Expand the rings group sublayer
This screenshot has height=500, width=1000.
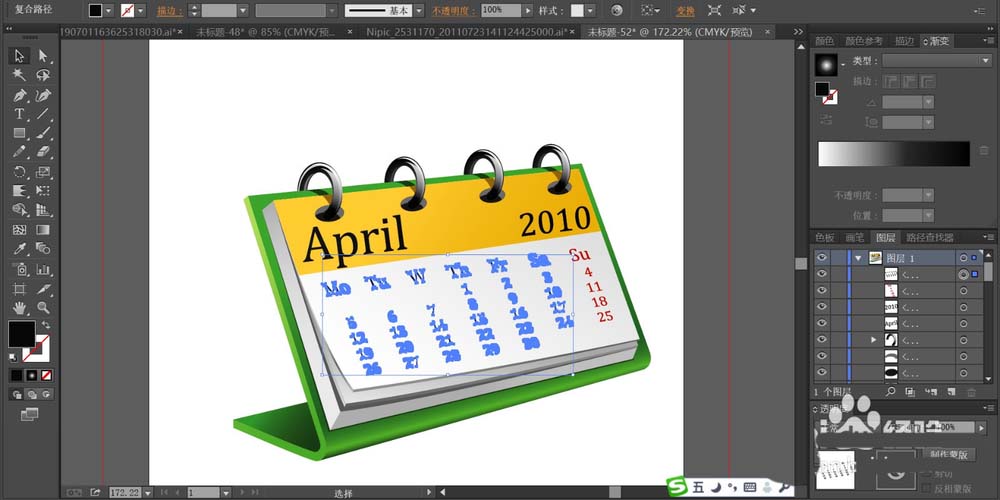tap(874, 340)
